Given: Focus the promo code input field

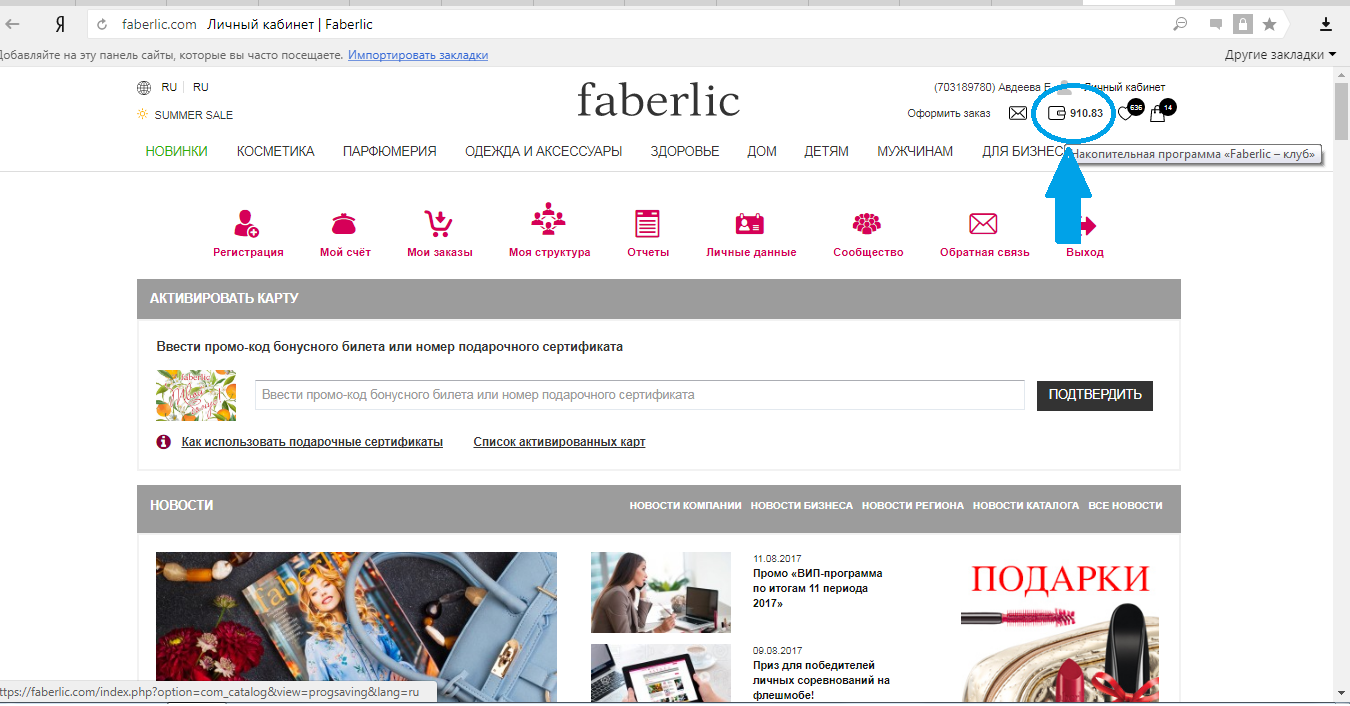Looking at the screenshot, I should pyautogui.click(x=640, y=395).
